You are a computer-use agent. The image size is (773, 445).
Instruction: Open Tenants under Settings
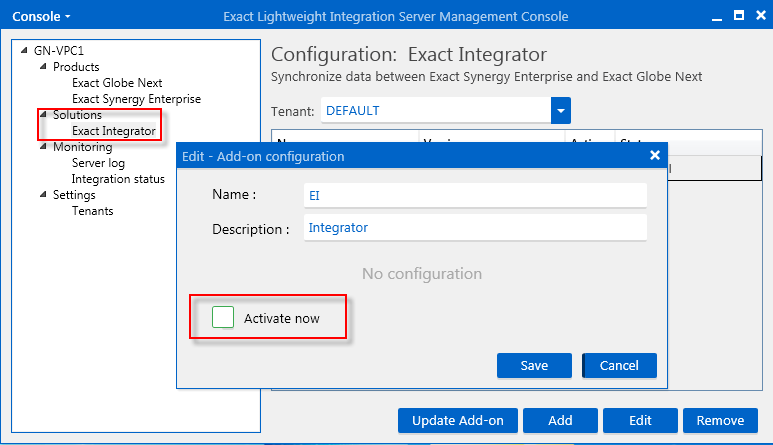(x=93, y=211)
